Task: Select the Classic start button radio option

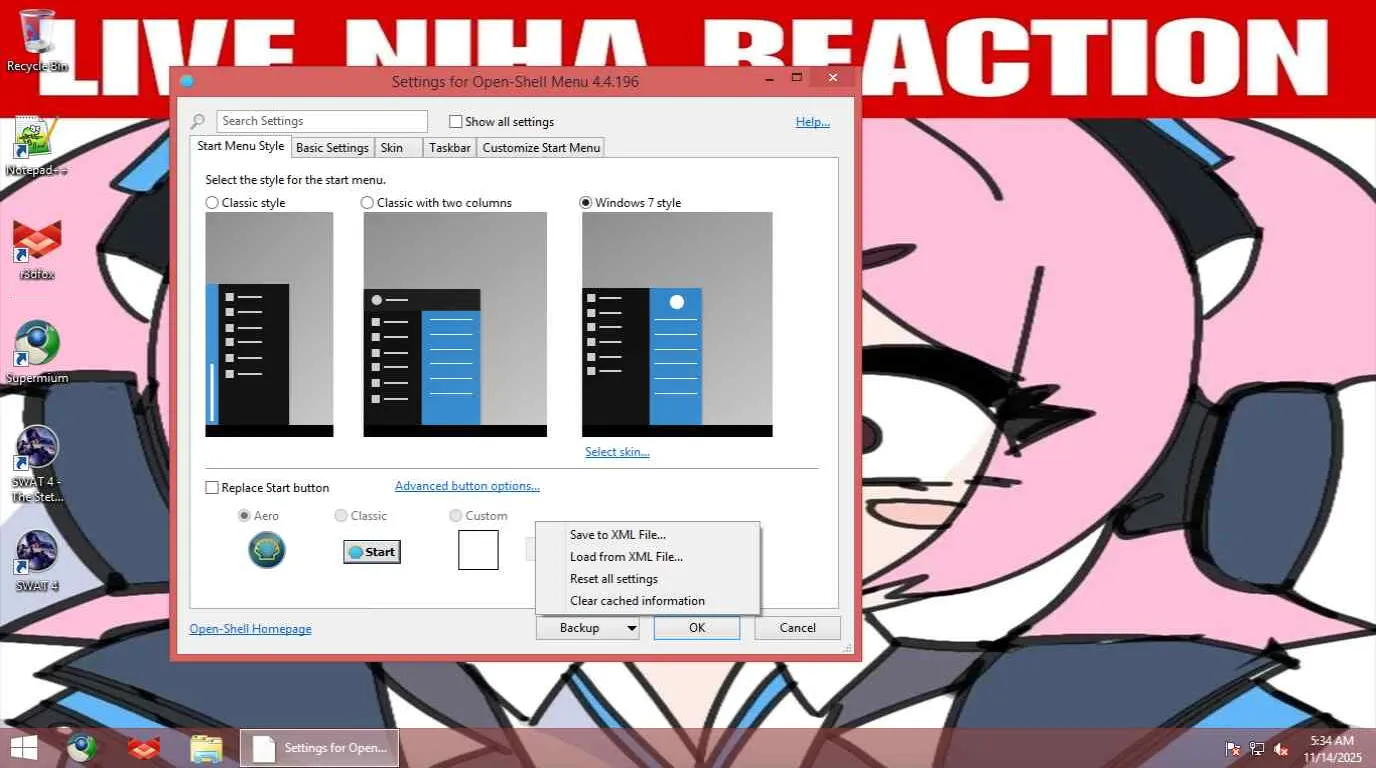Action: click(x=341, y=516)
